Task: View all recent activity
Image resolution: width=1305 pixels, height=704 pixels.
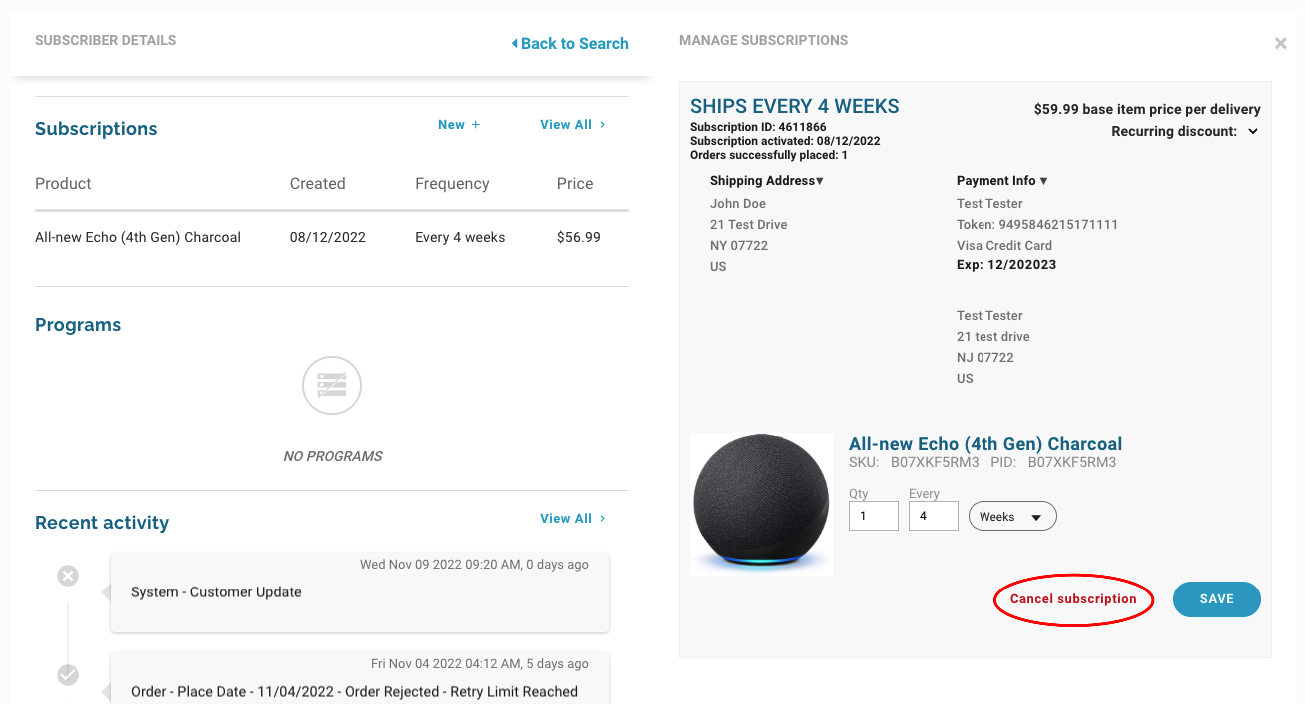Action: (572, 519)
